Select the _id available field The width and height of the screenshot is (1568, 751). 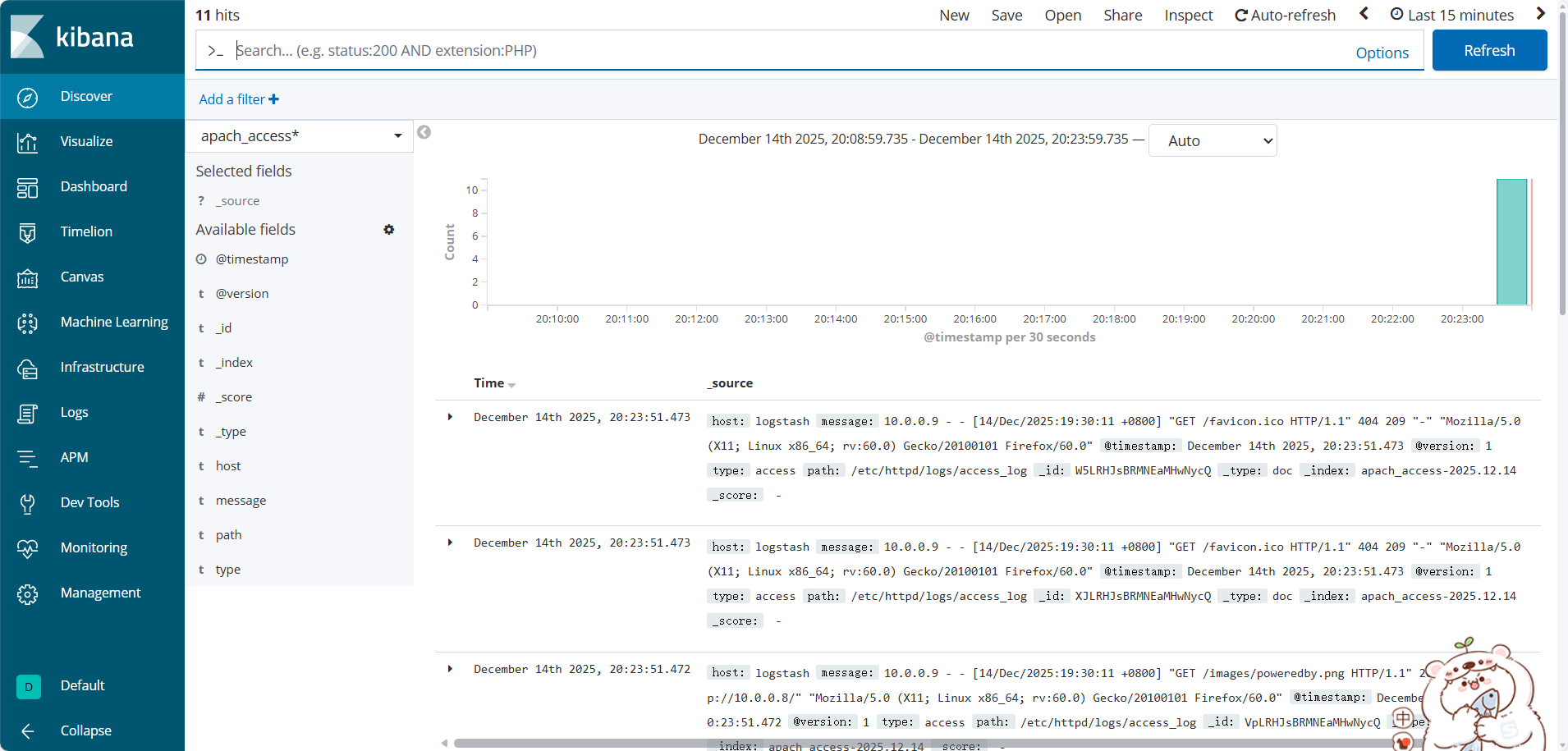[223, 328]
